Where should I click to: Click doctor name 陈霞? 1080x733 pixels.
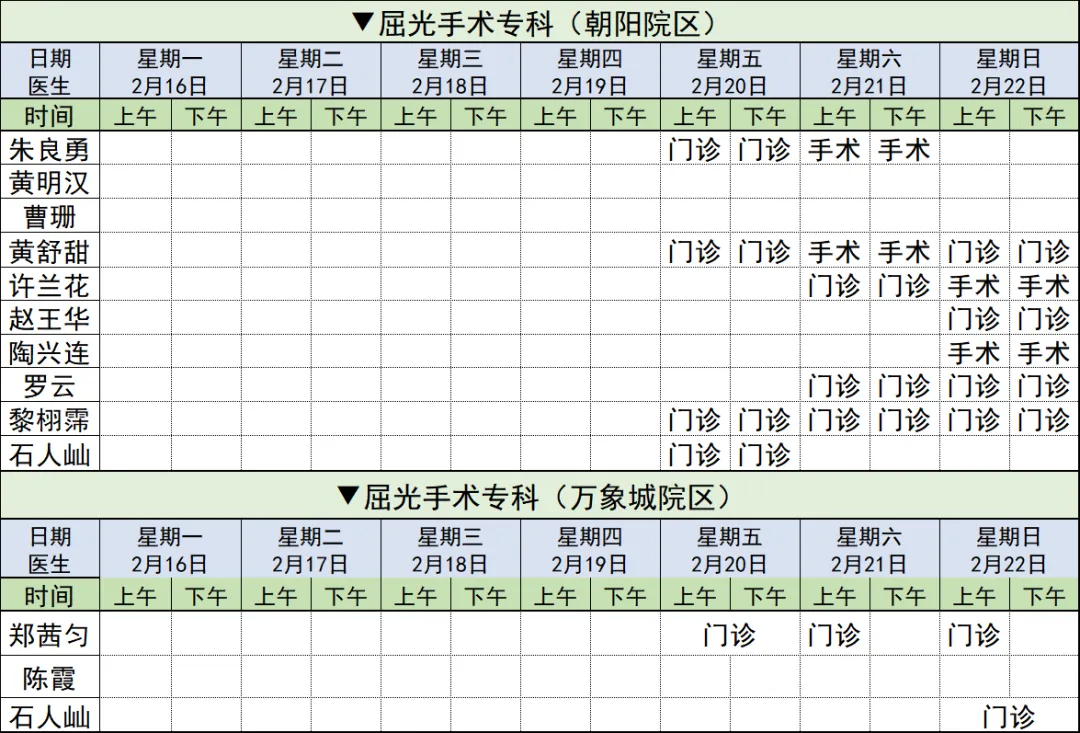click(x=50, y=679)
